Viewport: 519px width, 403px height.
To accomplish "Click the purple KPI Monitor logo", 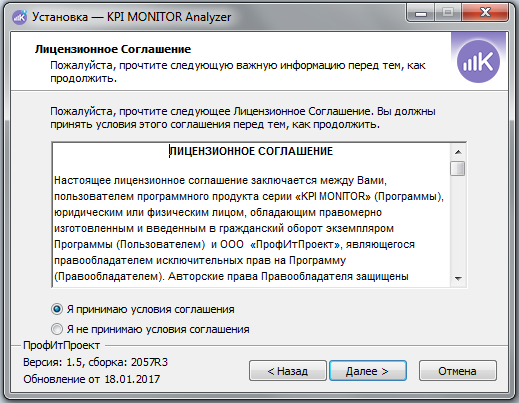I will click(478, 61).
